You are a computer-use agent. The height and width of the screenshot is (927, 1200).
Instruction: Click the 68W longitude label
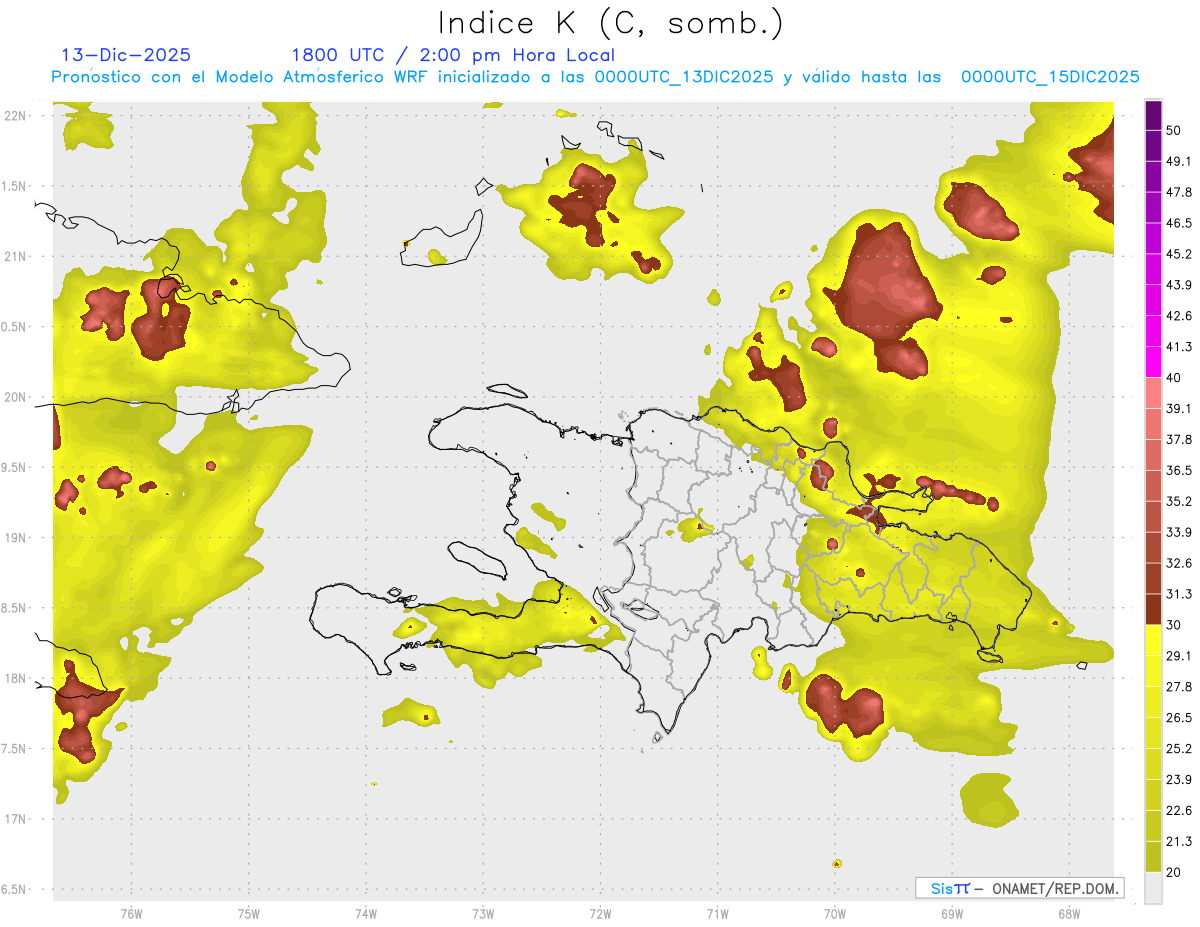(1069, 913)
